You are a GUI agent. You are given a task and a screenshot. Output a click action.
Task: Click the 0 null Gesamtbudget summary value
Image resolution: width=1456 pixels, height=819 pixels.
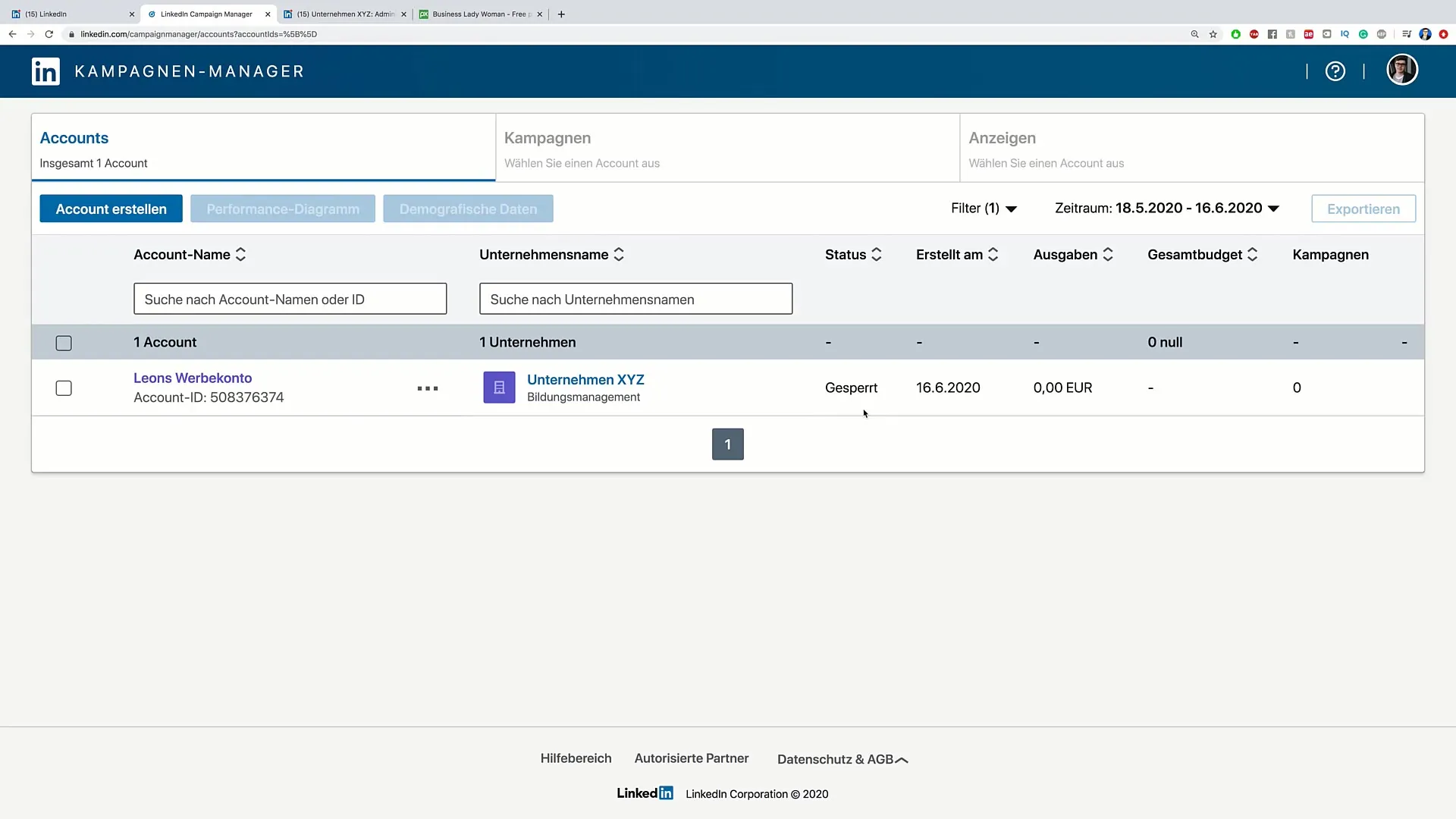[x=1165, y=342]
